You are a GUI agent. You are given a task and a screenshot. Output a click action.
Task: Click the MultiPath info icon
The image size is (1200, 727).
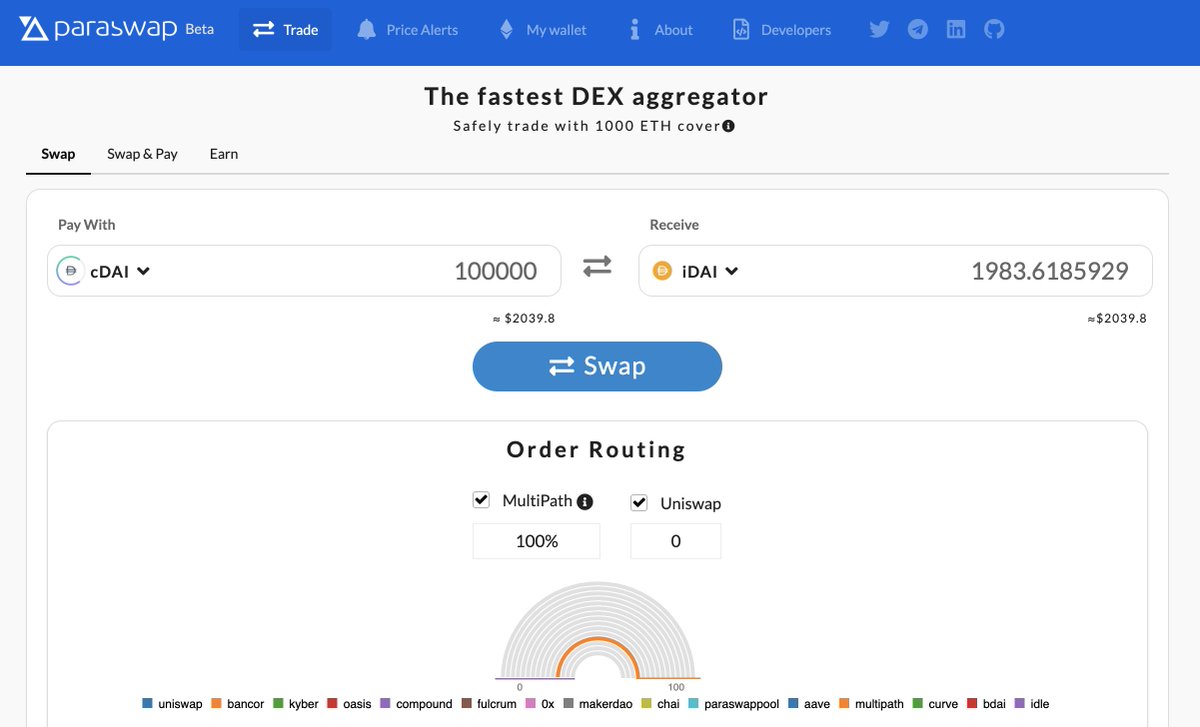pyautogui.click(x=585, y=502)
